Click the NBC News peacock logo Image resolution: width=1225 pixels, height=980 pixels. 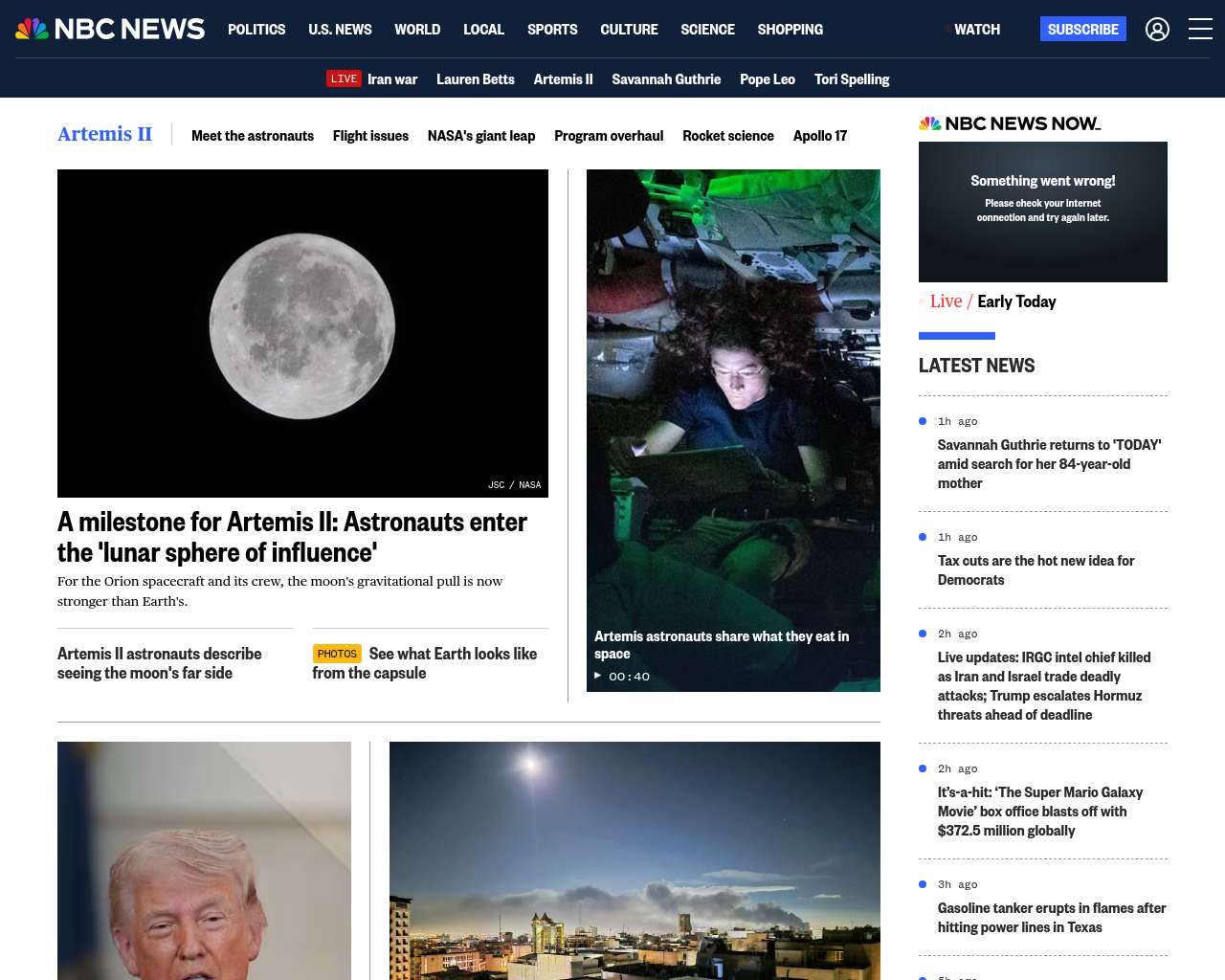coord(110,29)
